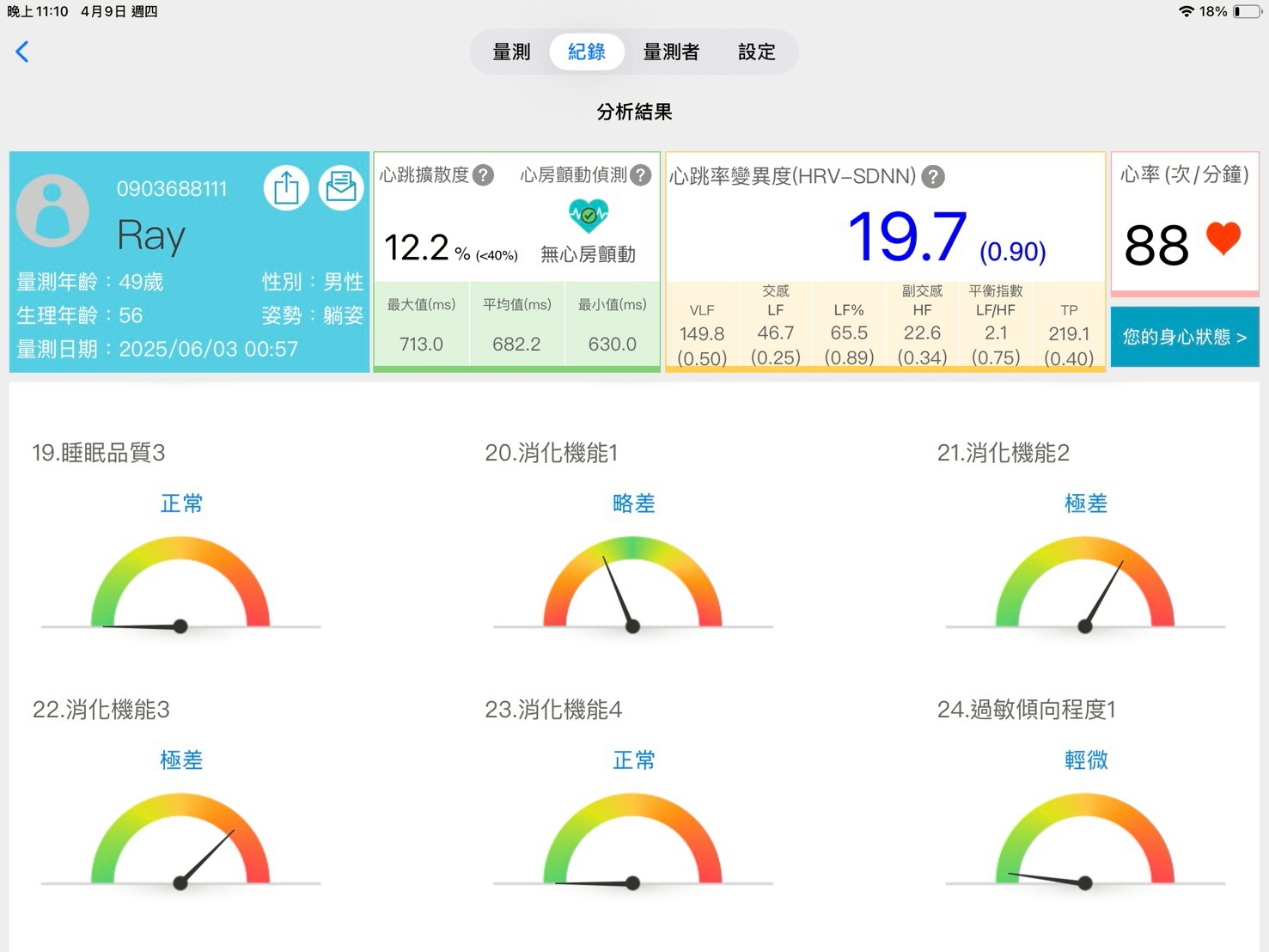The image size is (1269, 952).
Task: Tap the 19.睡眠品質3 gauge
Action: (x=180, y=584)
